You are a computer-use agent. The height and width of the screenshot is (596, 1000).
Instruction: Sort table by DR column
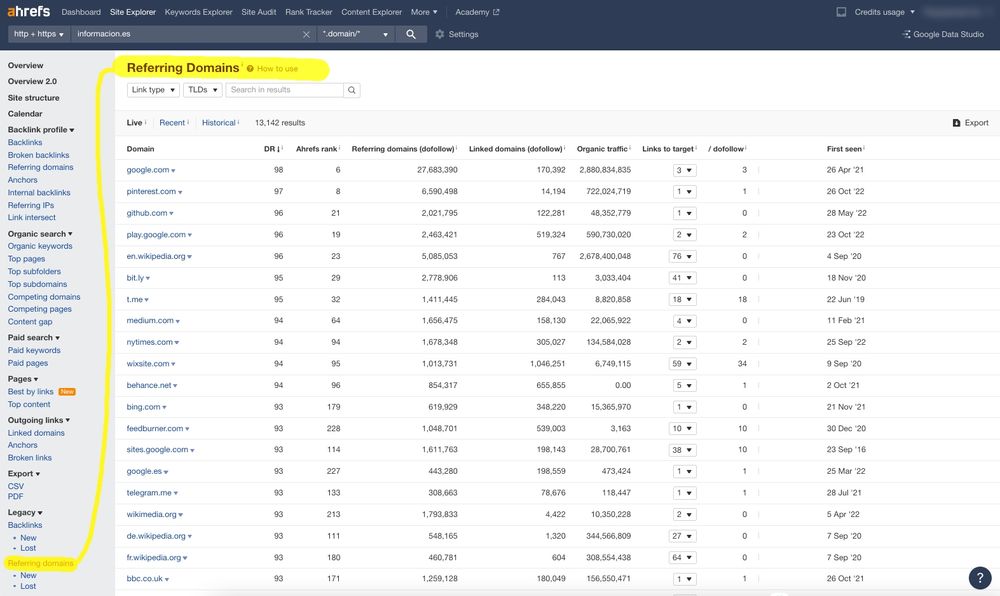tap(271, 149)
